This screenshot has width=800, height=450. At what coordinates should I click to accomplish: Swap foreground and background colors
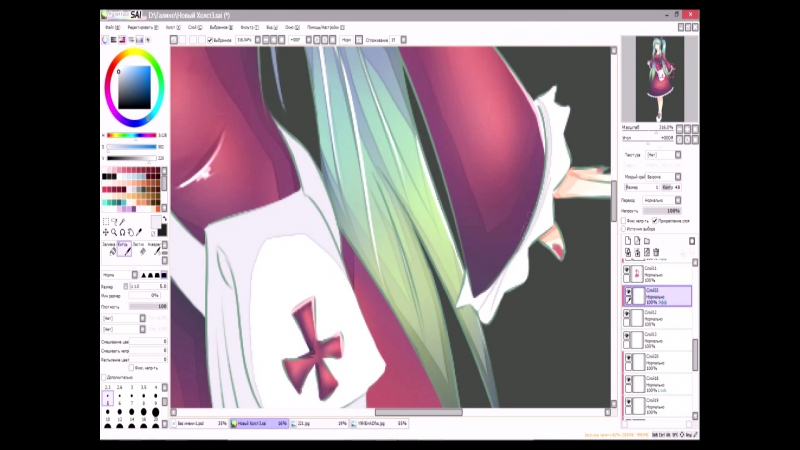pos(164,219)
